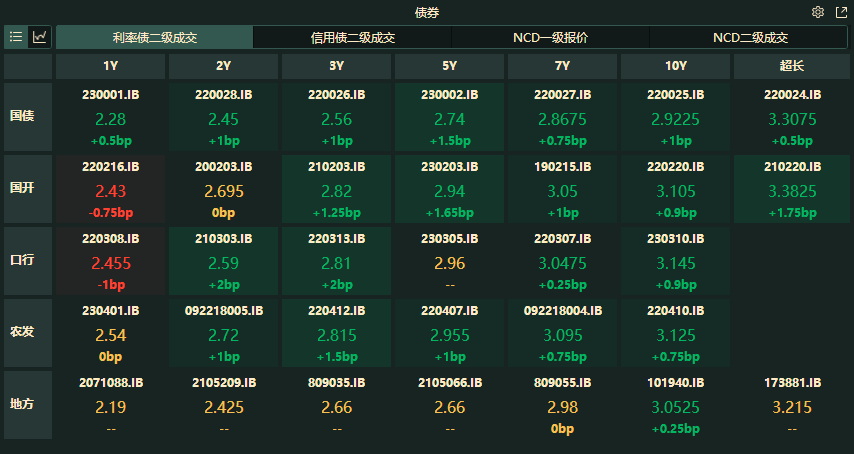Open bond 230305.IB cell

click(x=449, y=261)
